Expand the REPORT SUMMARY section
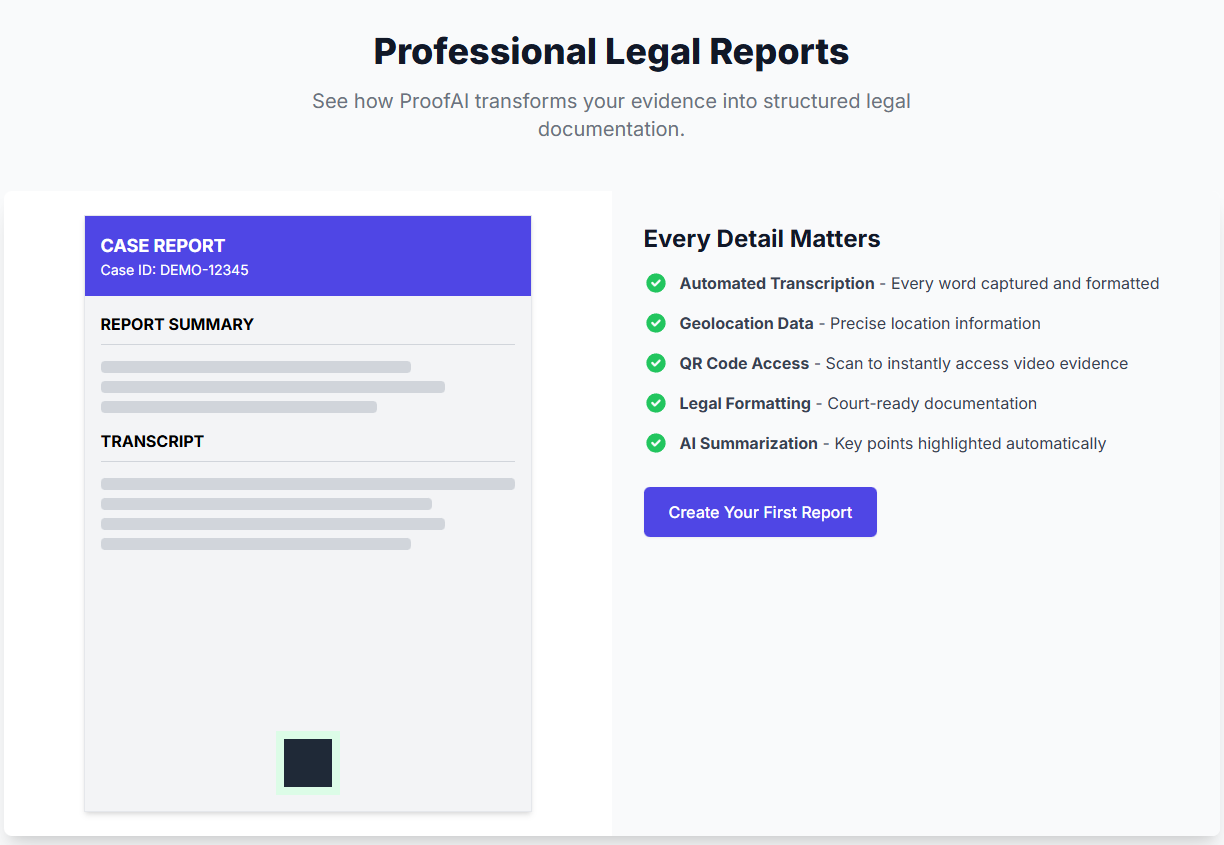This screenshot has width=1224, height=845. (176, 324)
